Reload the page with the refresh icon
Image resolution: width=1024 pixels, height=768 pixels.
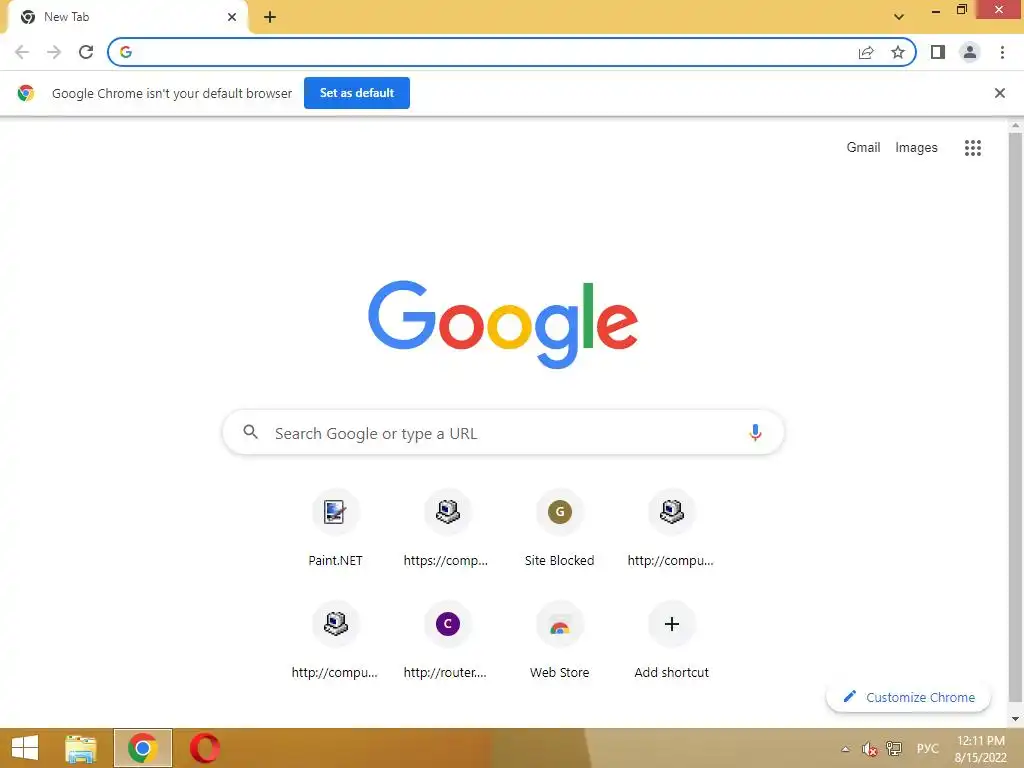[86, 52]
